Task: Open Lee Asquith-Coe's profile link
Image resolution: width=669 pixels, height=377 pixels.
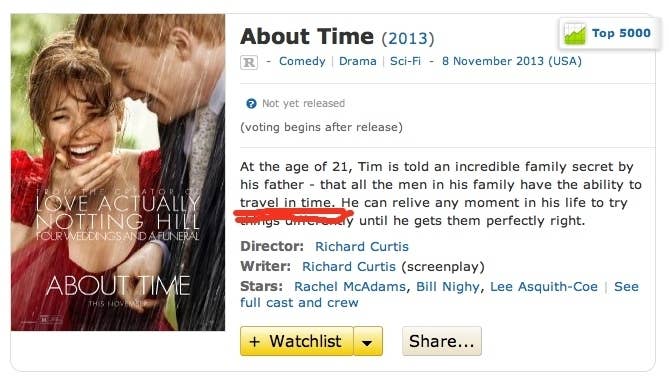Action: (544, 287)
